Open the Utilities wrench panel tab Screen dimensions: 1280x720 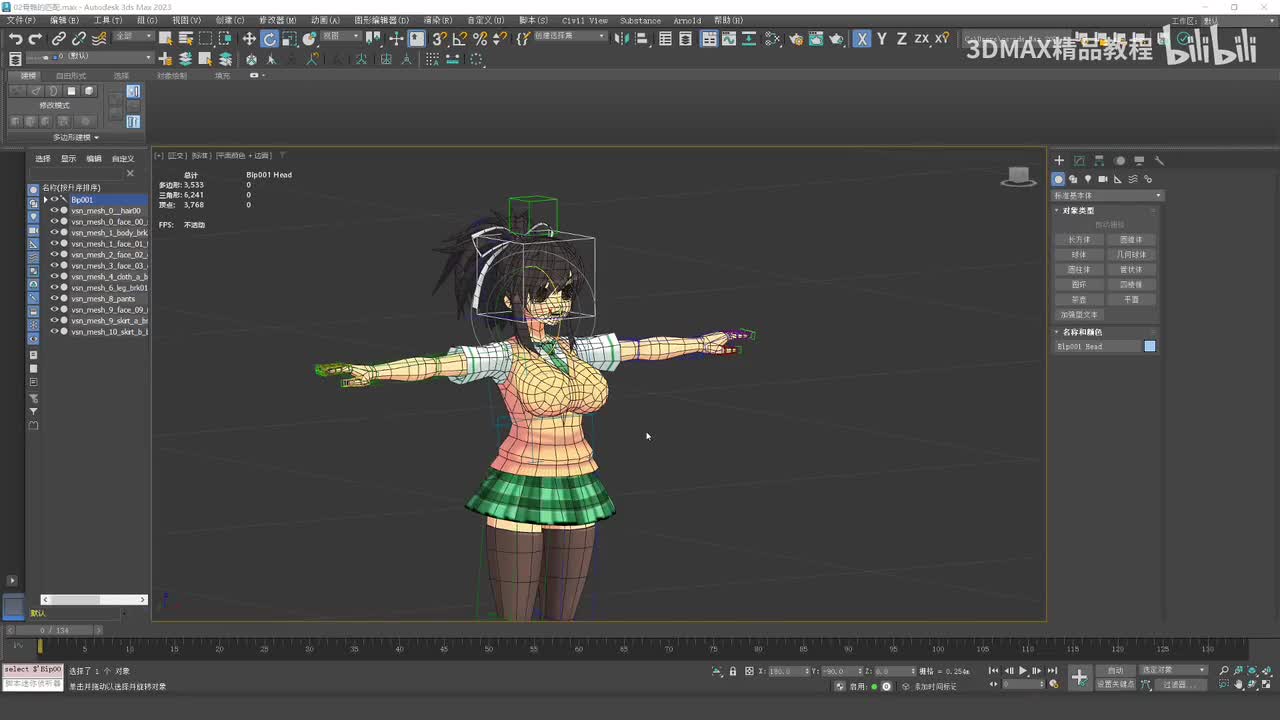[x=1159, y=160]
